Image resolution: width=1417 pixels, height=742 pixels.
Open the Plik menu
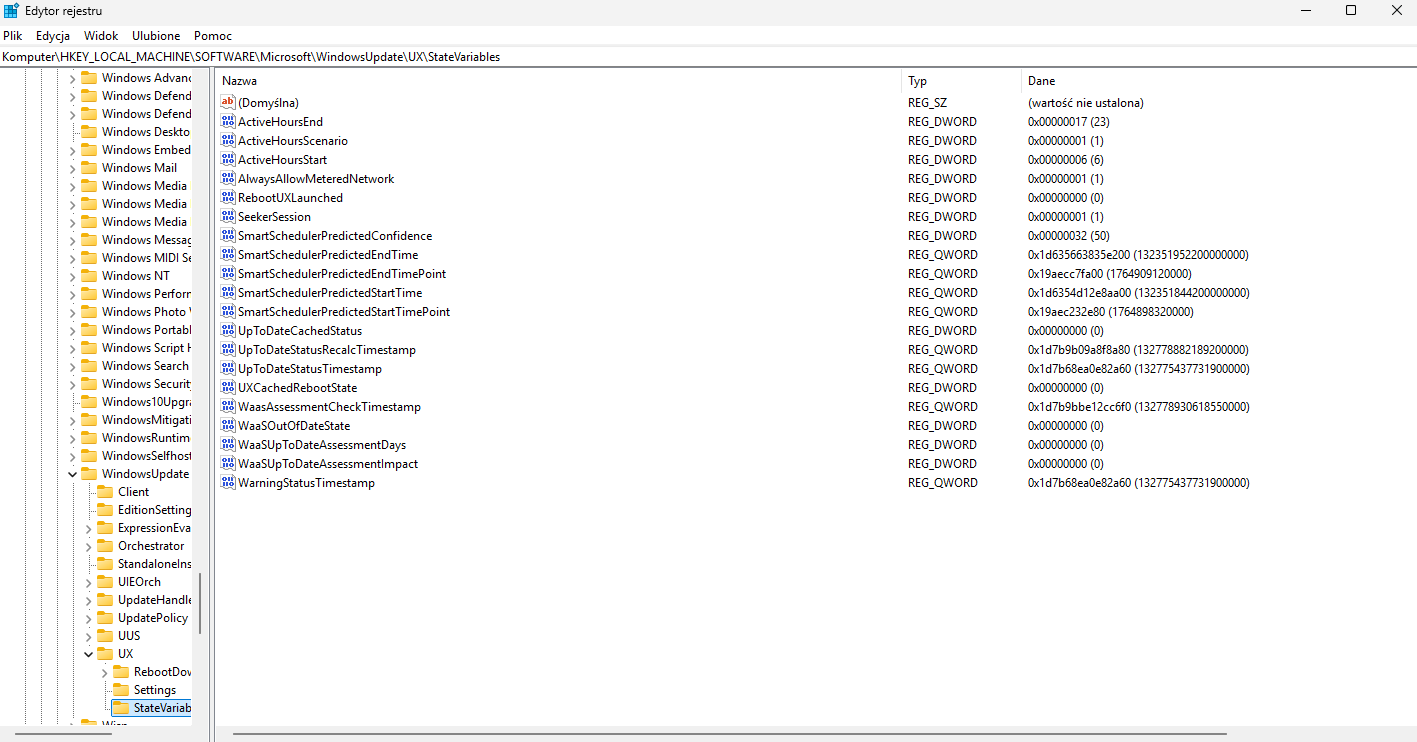(13, 36)
